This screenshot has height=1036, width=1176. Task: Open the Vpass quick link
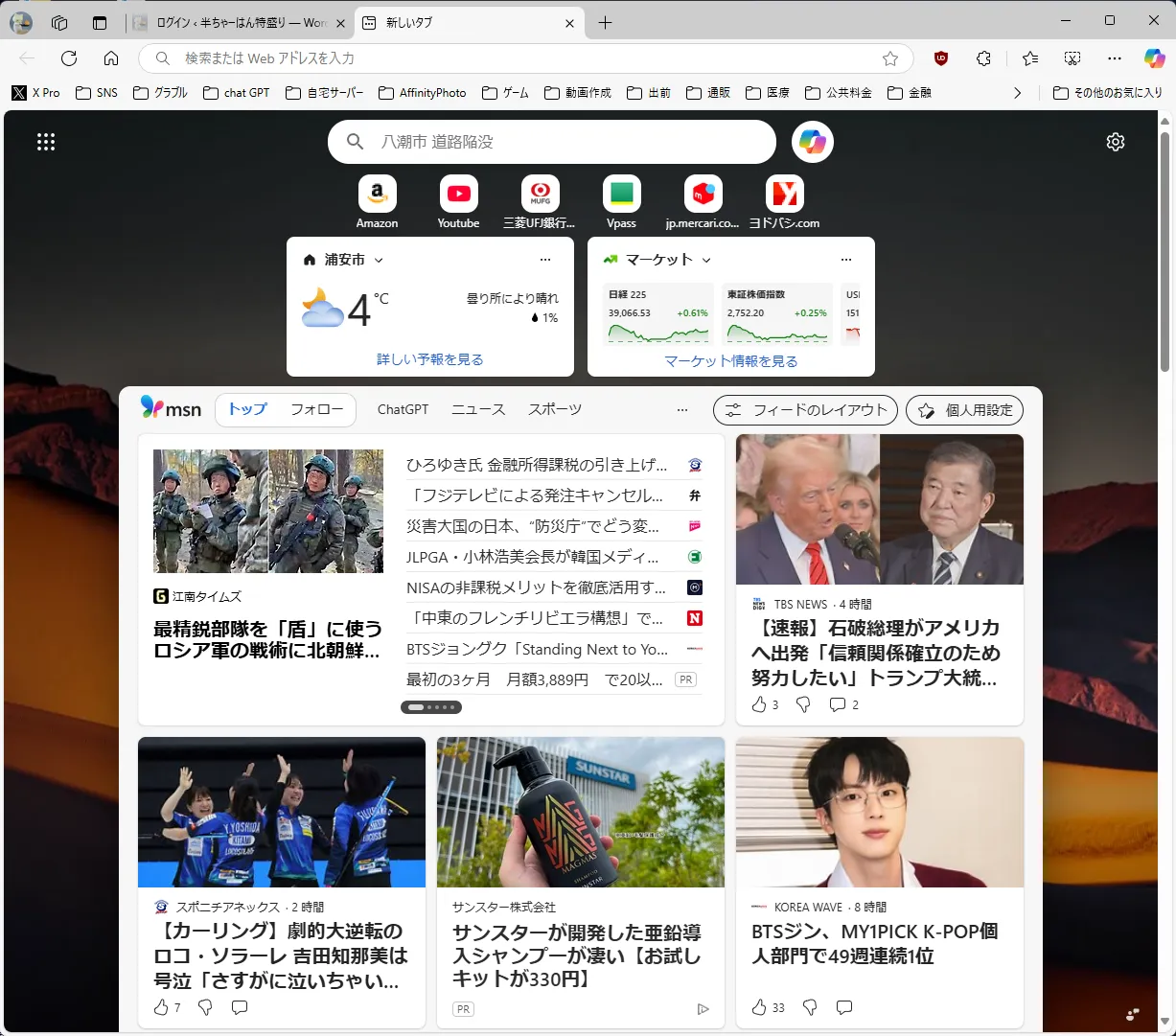[x=621, y=202]
